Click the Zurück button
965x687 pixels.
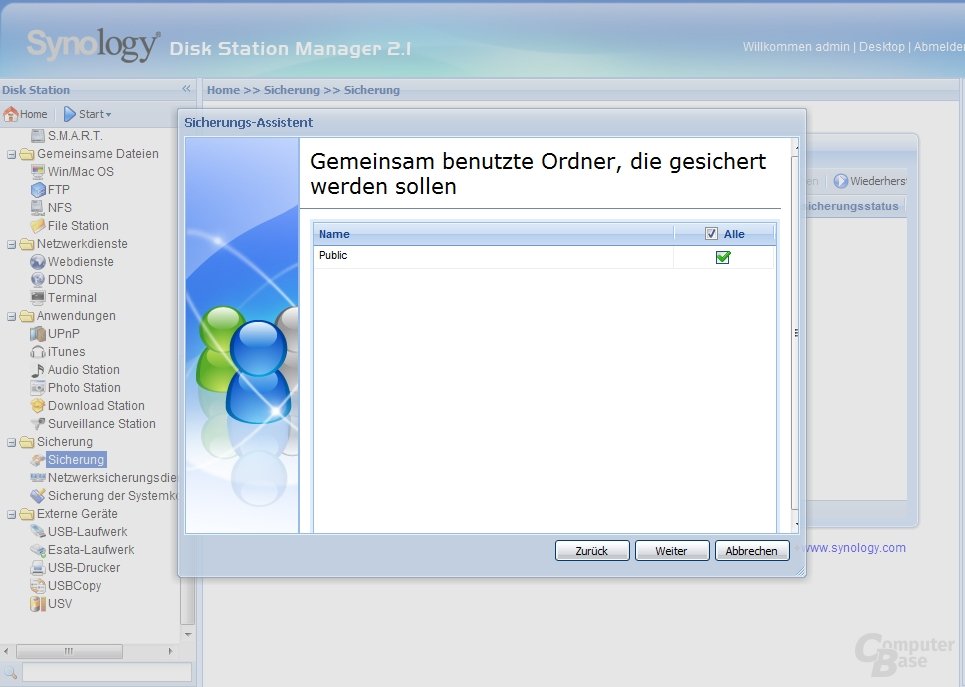coord(592,550)
